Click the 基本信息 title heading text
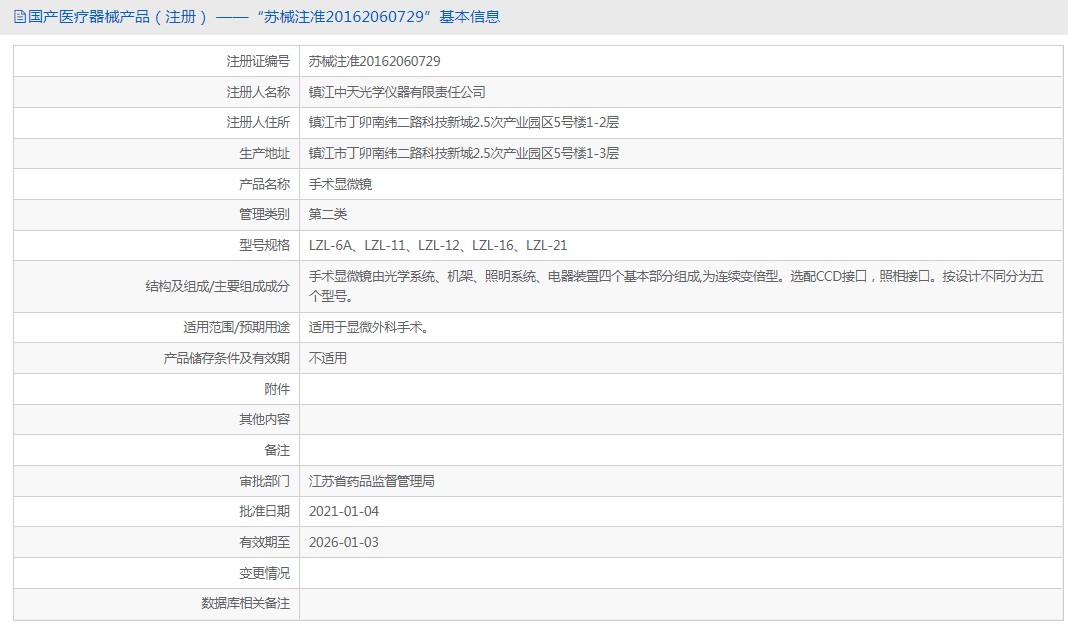The image size is (1068, 627). pyautogui.click(x=469, y=17)
